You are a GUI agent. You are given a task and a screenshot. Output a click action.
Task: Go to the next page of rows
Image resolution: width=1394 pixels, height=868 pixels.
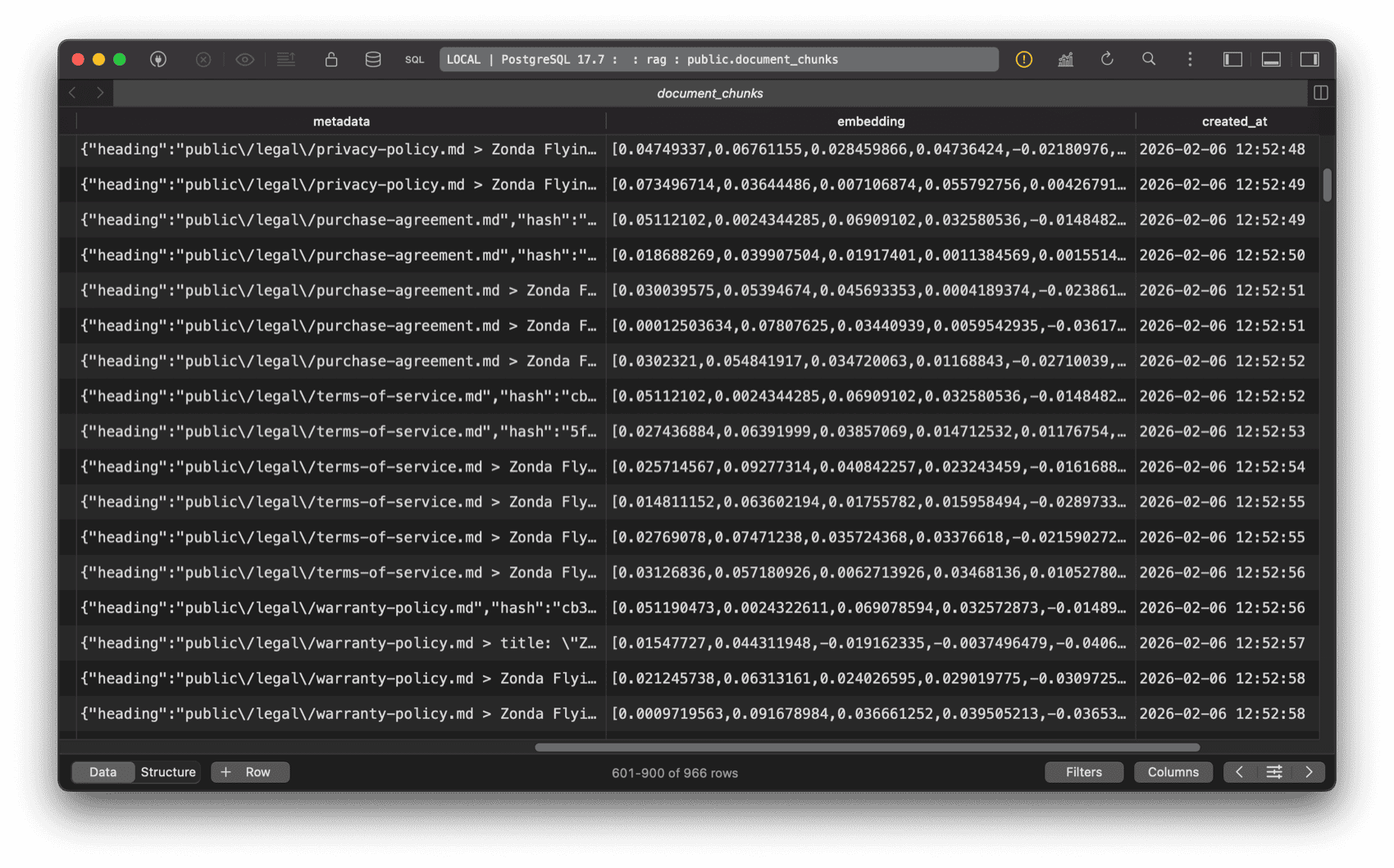[x=1310, y=771]
